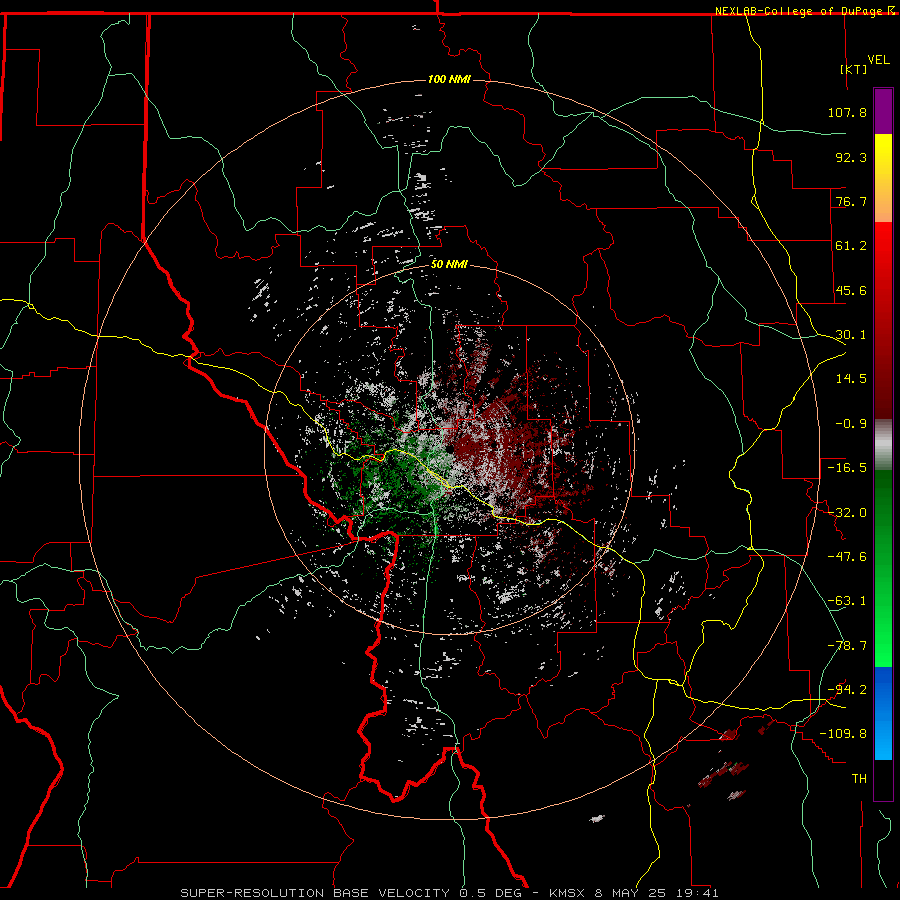Click the -32.0 legend value

point(847,513)
